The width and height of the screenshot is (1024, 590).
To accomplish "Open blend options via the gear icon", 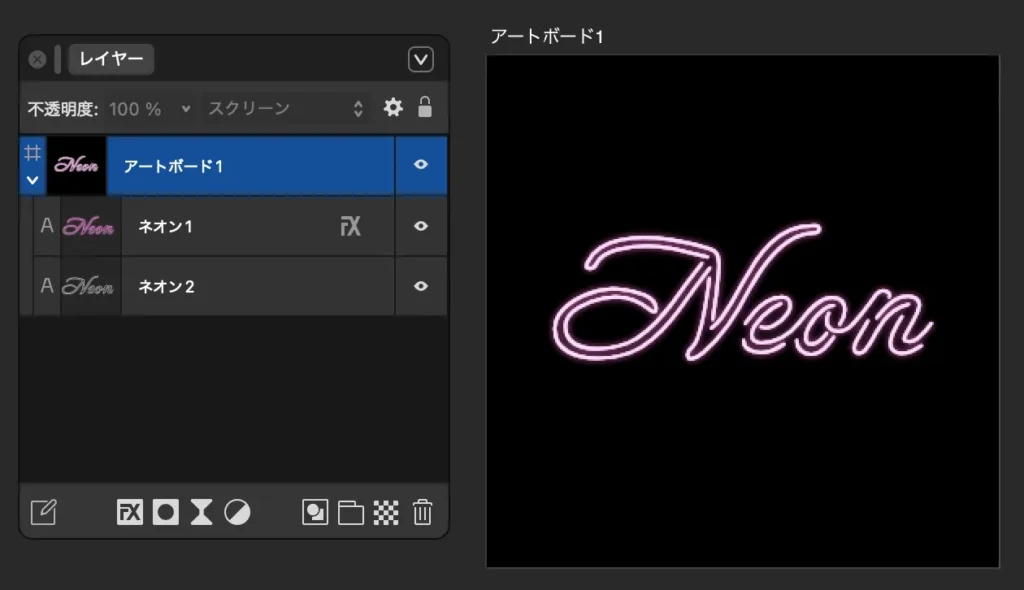I will click(x=393, y=107).
